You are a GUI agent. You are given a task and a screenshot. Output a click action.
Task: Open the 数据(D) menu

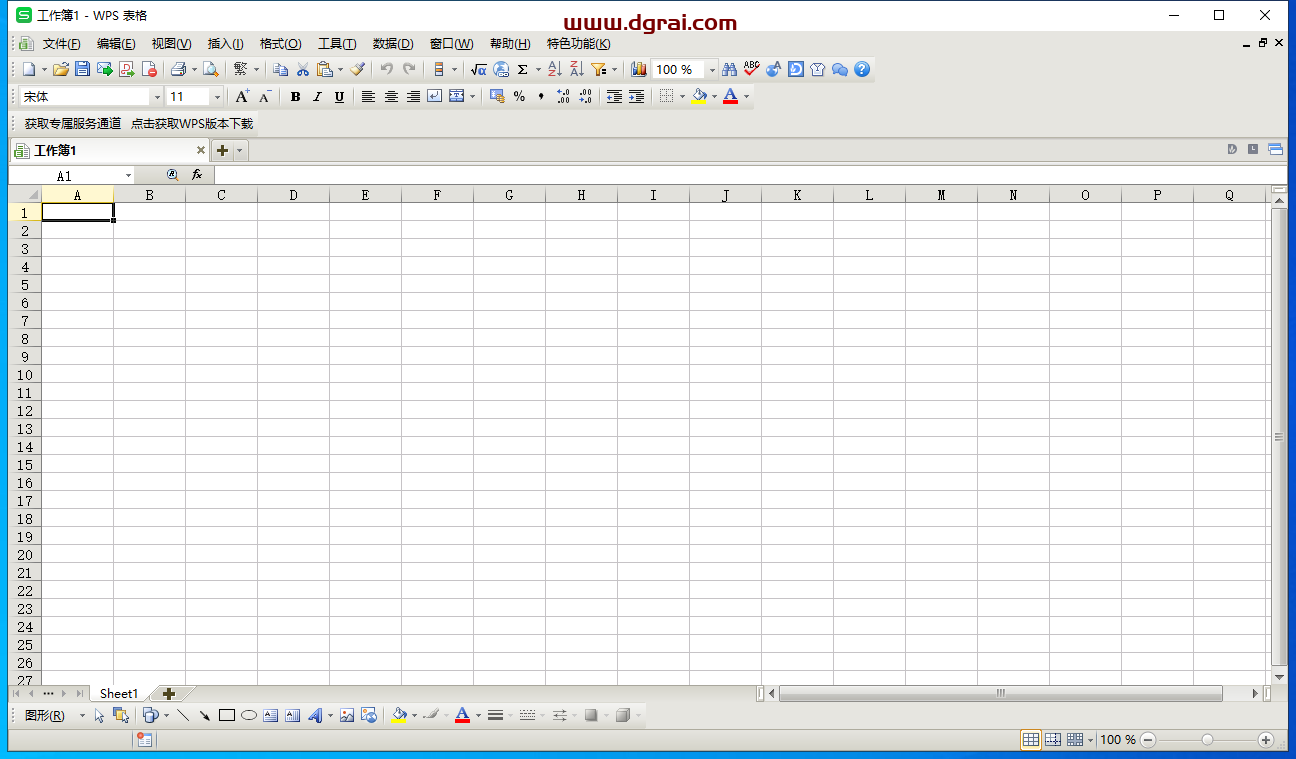(392, 44)
